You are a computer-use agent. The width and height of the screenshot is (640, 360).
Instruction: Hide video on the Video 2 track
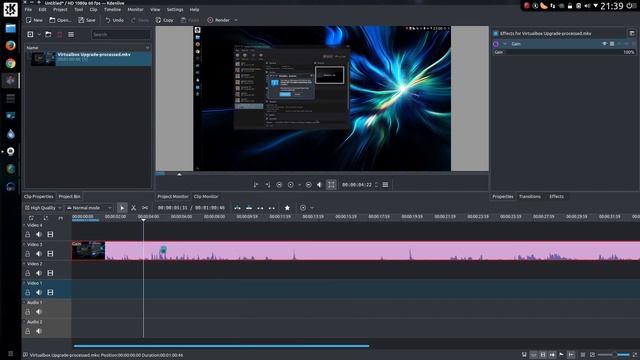click(x=50, y=273)
